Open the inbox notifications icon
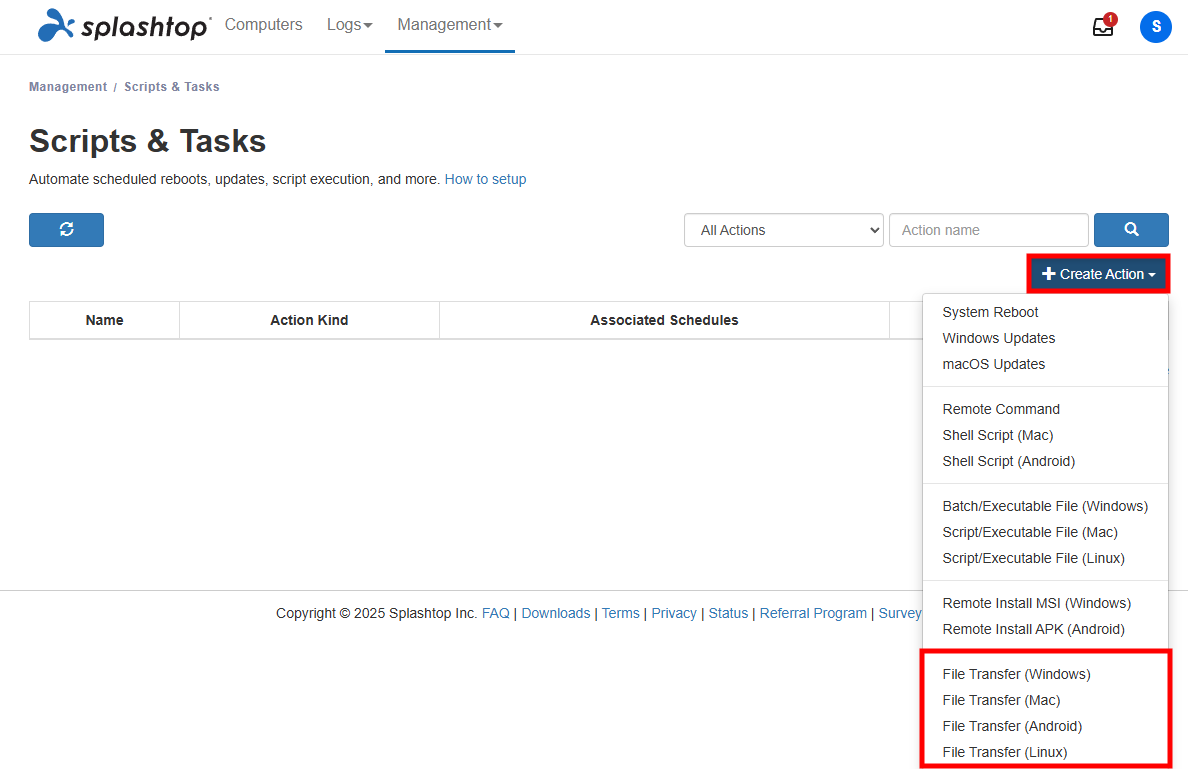Image resolution: width=1188 pixels, height=769 pixels. (x=1103, y=27)
